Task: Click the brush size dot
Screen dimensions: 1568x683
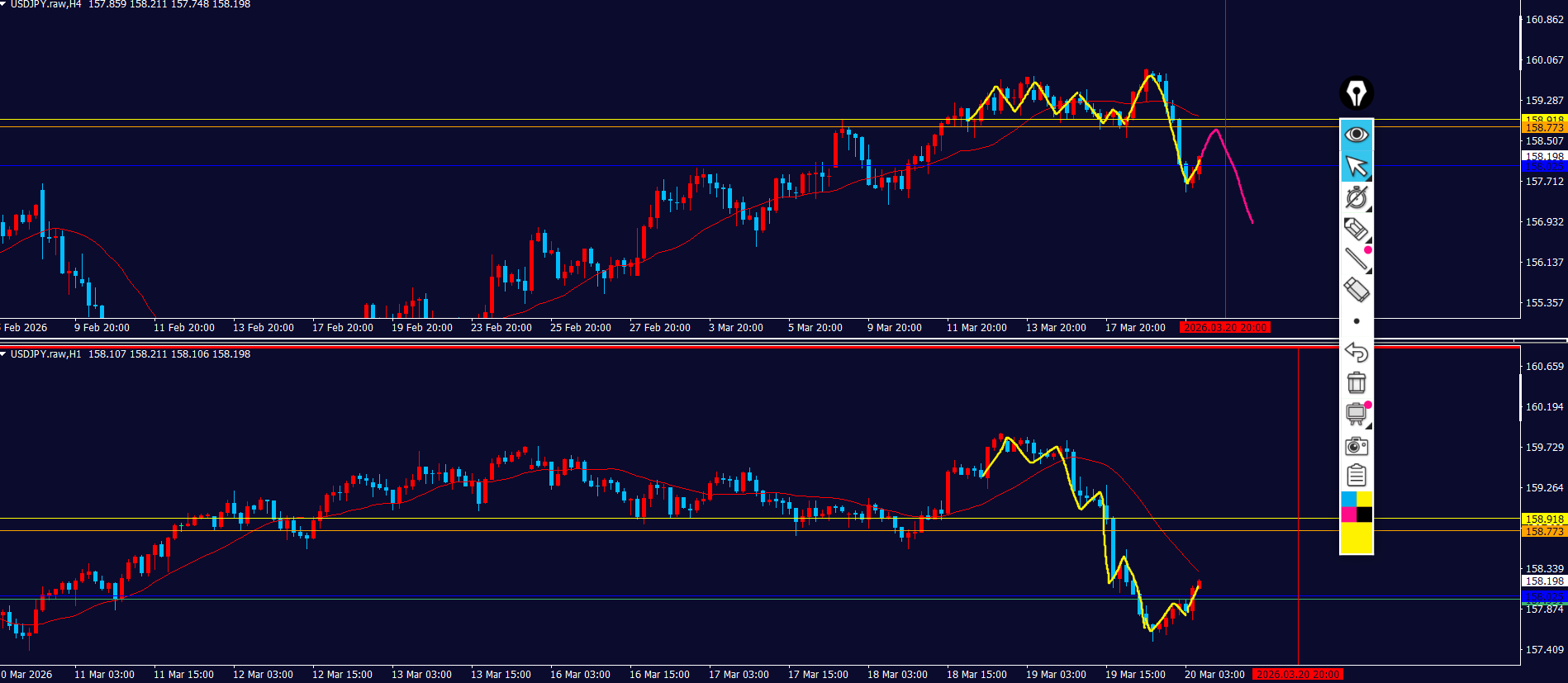Action: (x=1356, y=321)
